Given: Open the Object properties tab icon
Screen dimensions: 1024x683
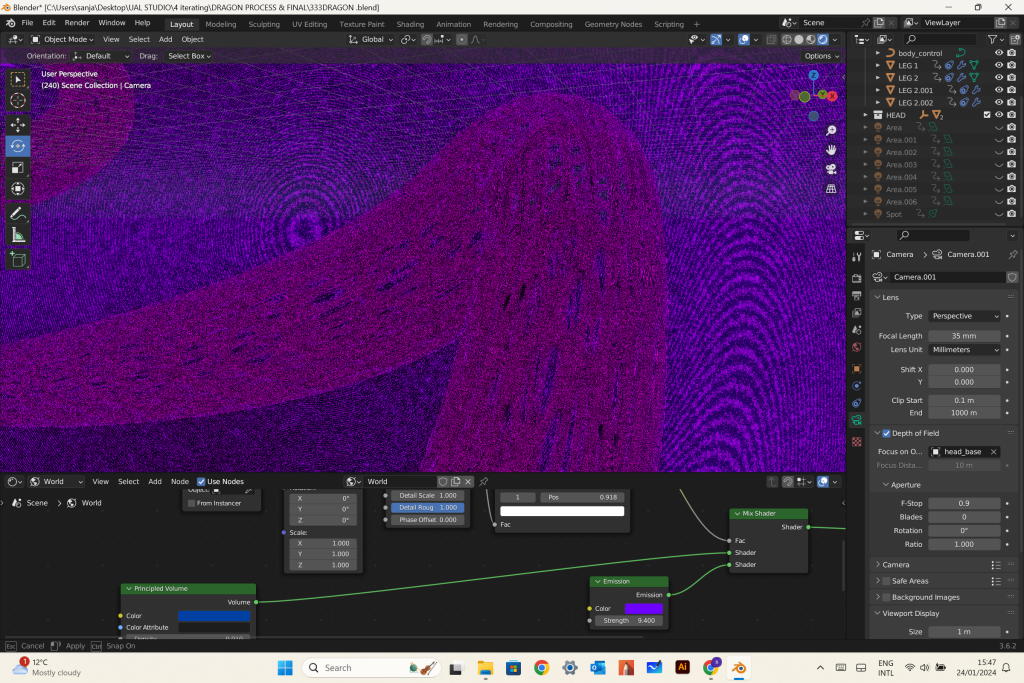Looking at the screenshot, I should coord(857,369).
